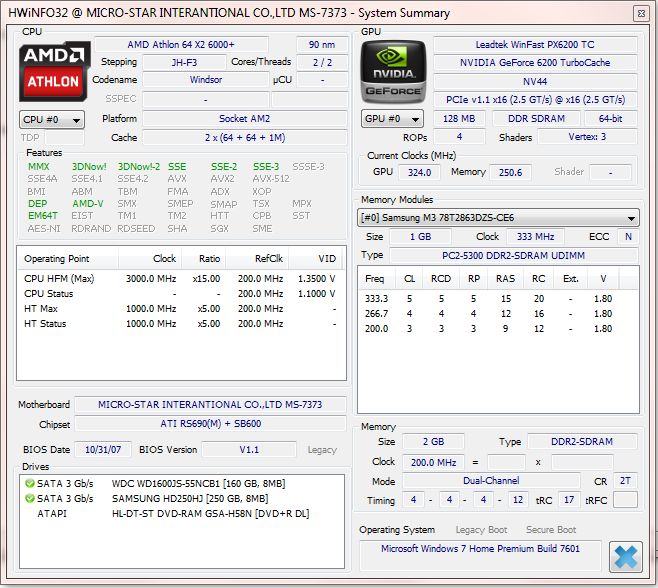This screenshot has height=588, width=658.
Task: Click the BIOS date 10/31/07 field
Action: click(x=103, y=450)
